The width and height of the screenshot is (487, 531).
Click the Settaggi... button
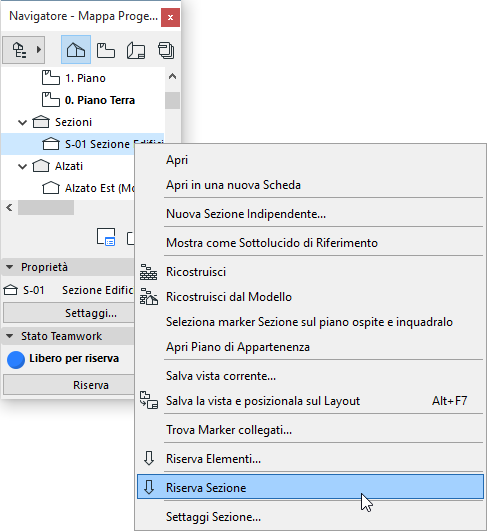tap(69, 313)
